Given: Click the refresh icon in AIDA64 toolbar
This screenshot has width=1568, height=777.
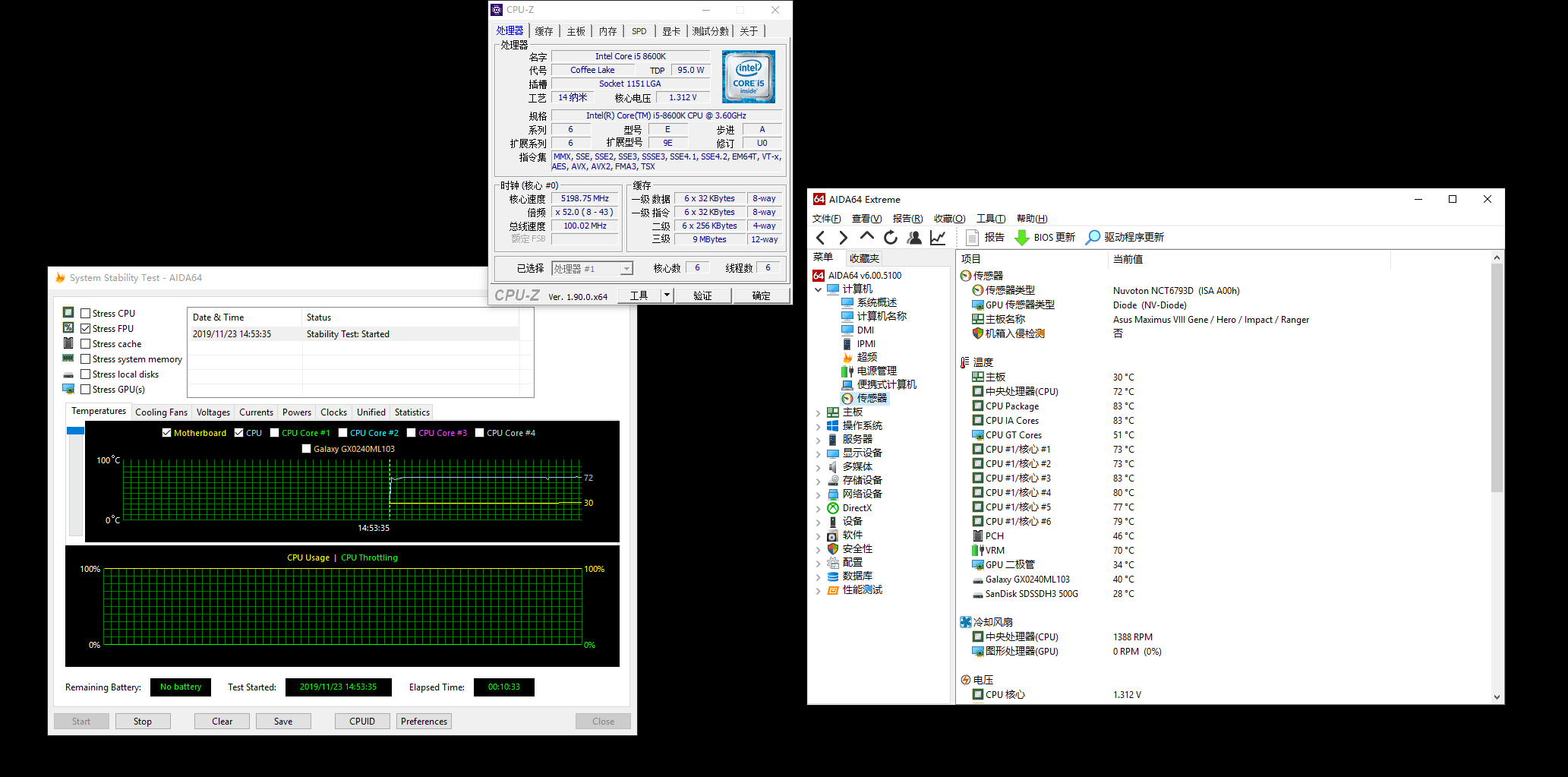Looking at the screenshot, I should tap(890, 237).
